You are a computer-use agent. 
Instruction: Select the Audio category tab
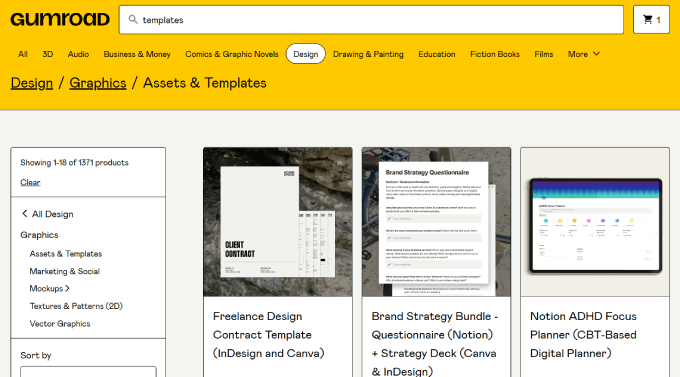pos(78,54)
